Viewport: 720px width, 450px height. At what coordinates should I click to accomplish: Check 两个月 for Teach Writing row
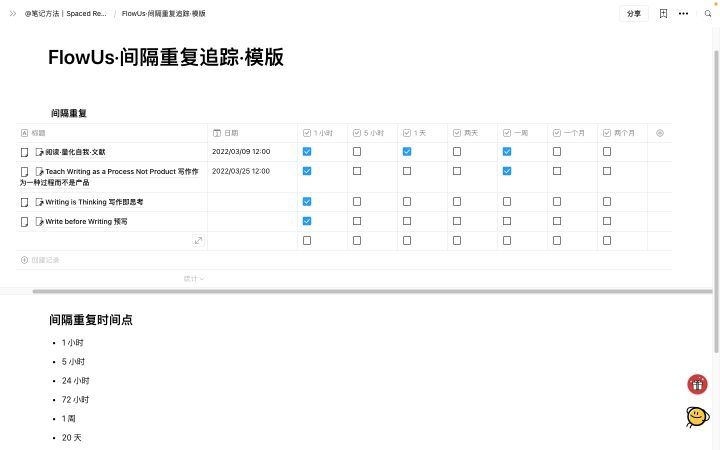point(607,171)
